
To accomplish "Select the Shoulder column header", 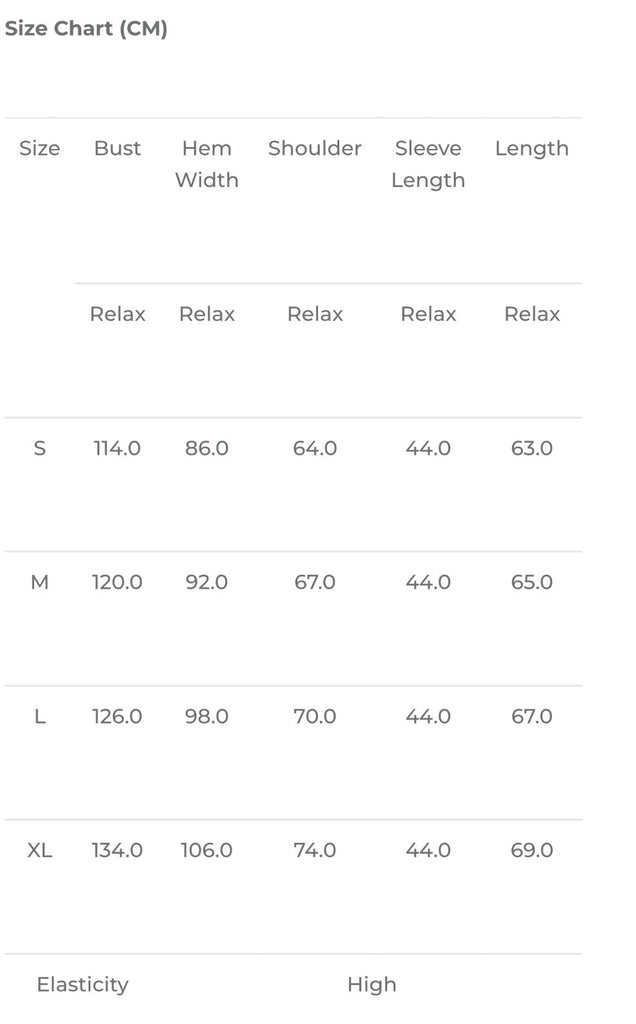I will (x=315, y=148).
